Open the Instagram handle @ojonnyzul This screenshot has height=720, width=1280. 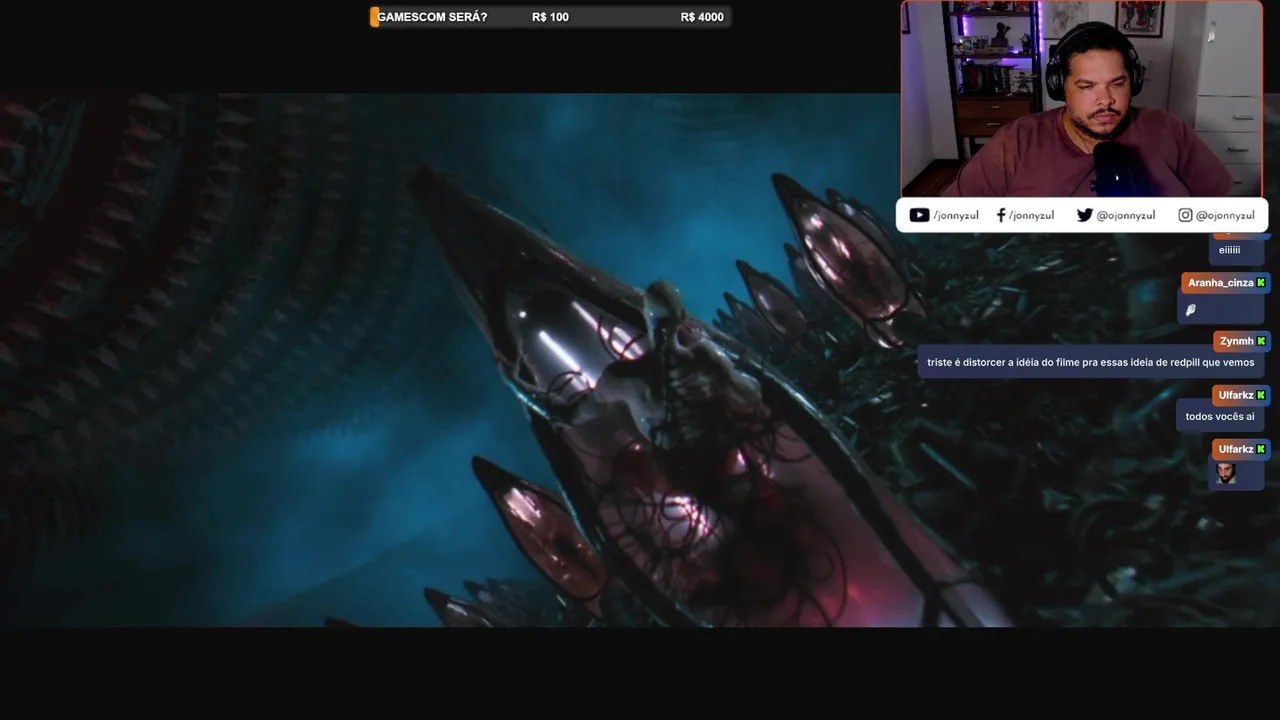[1225, 215]
